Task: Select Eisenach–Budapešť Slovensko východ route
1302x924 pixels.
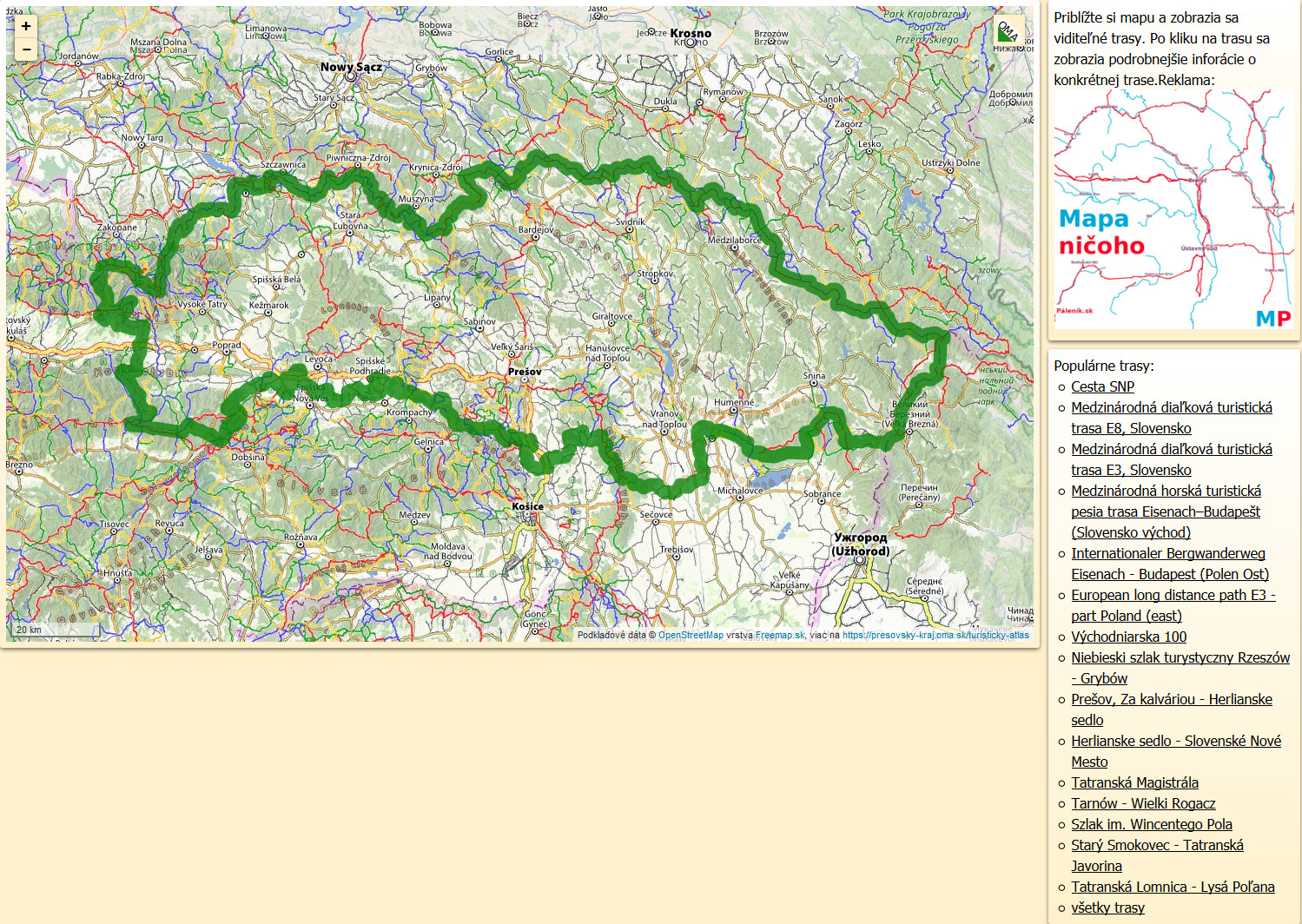Action: 1166,511
